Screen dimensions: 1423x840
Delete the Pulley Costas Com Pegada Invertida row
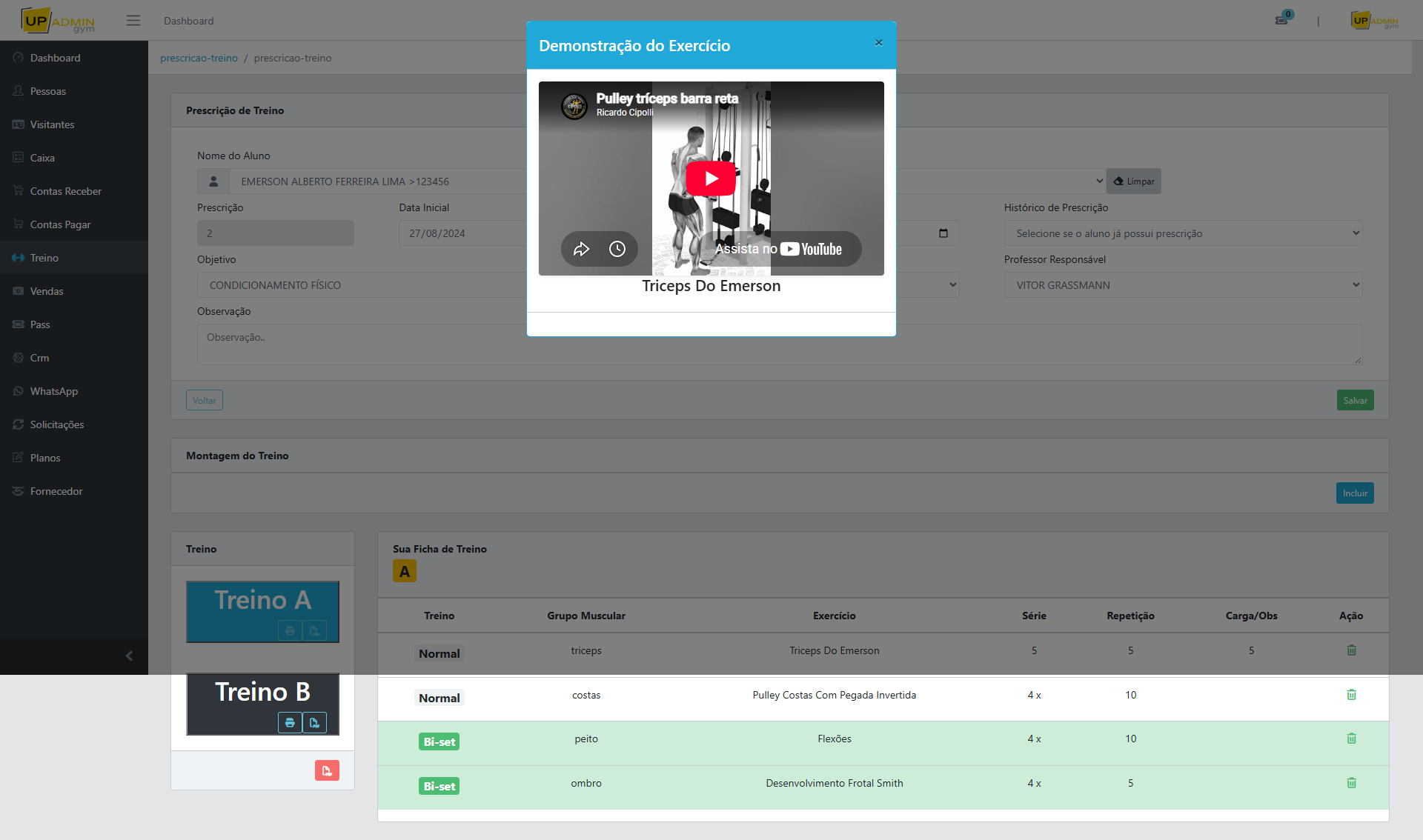click(1351, 695)
